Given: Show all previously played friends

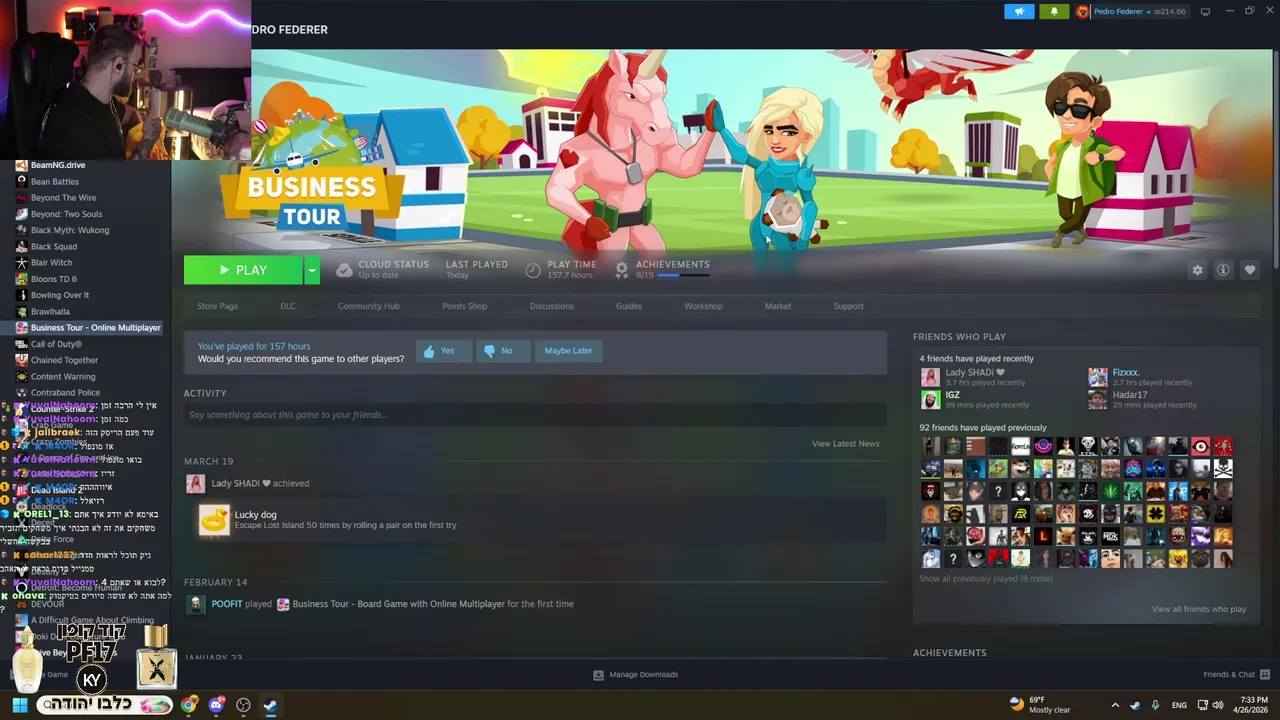Looking at the screenshot, I should coord(985,579).
